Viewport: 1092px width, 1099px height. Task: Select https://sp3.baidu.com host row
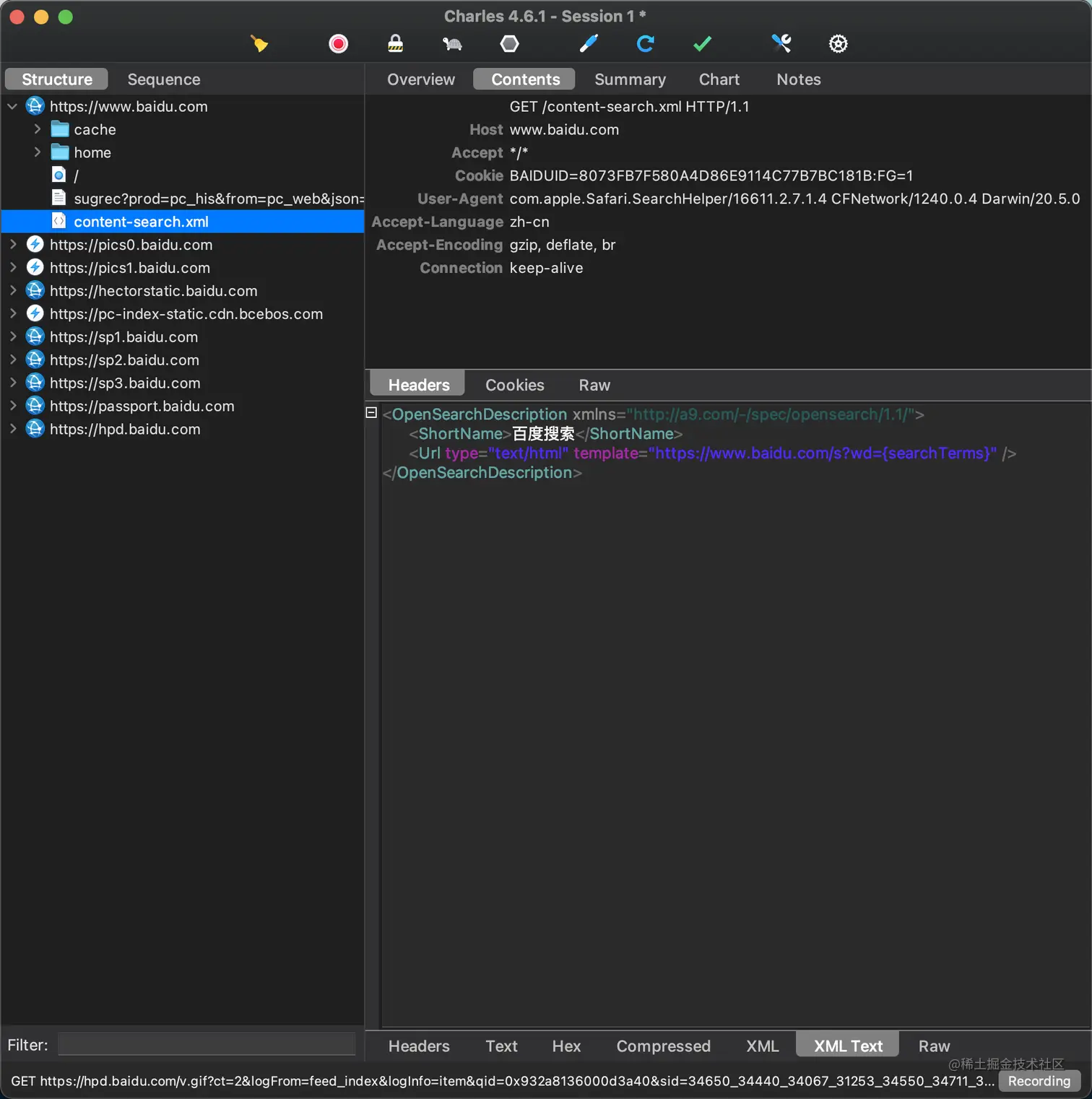[x=183, y=383]
